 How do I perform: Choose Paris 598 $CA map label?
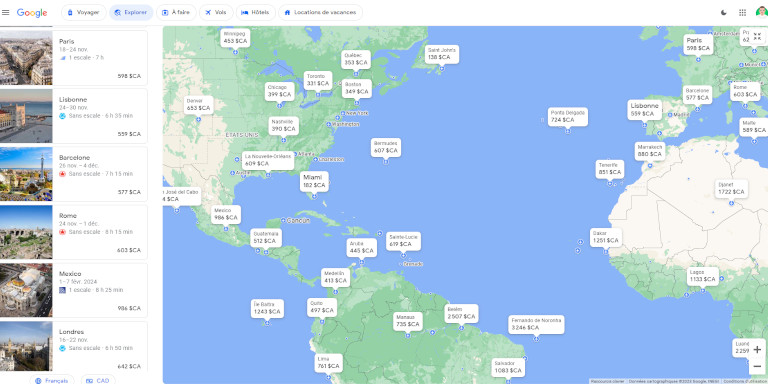click(698, 44)
